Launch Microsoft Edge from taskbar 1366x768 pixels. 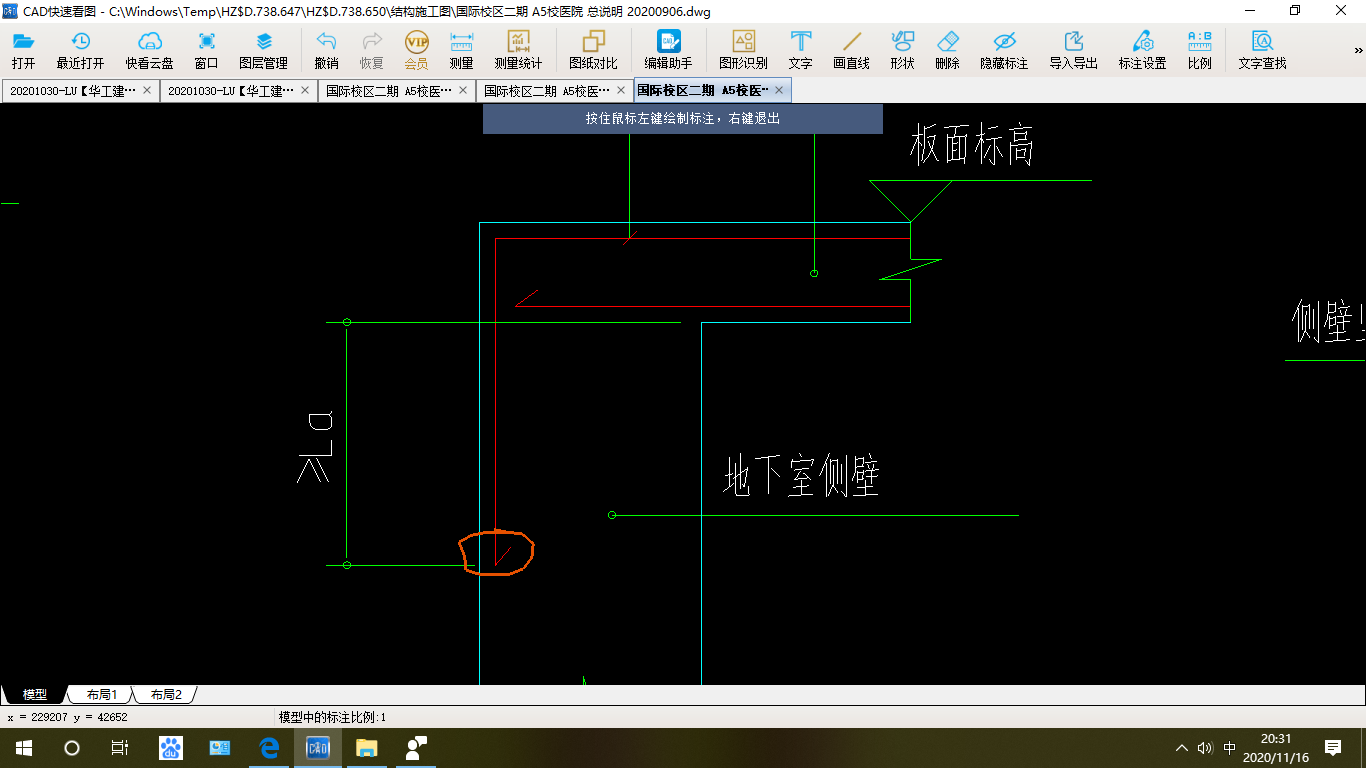pos(269,748)
